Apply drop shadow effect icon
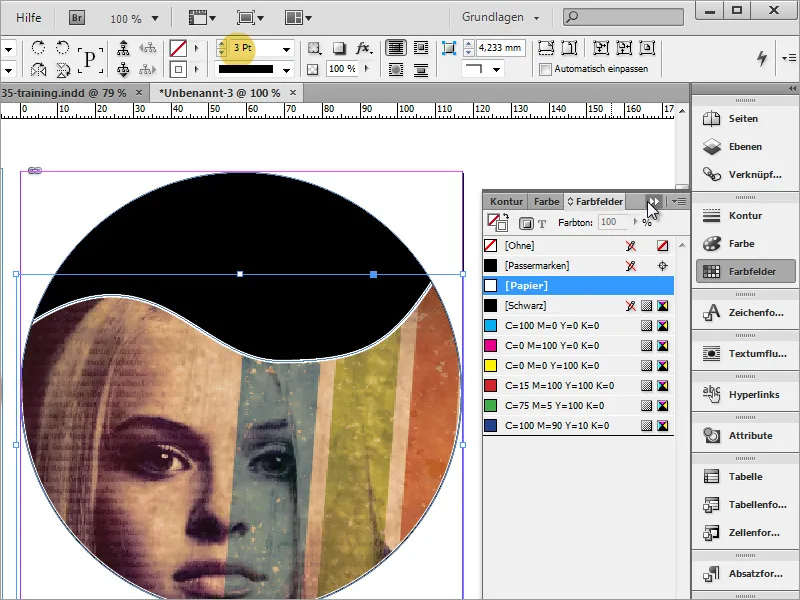Screen dimensions: 800x600 (x=339, y=48)
